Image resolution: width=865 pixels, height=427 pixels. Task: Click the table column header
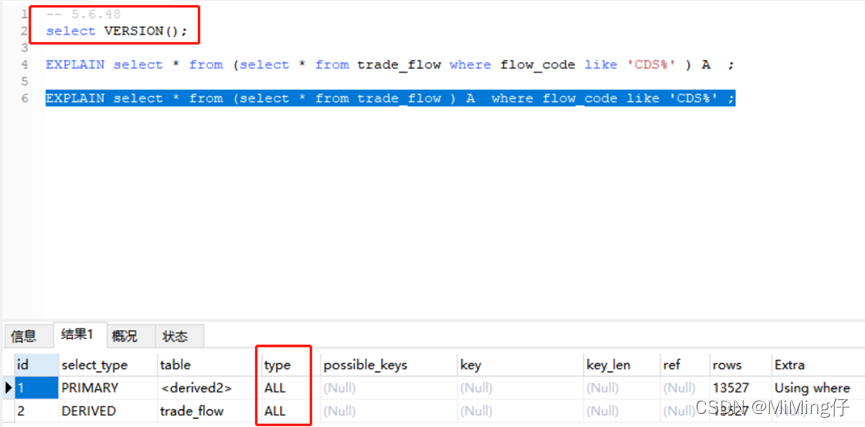209,365
